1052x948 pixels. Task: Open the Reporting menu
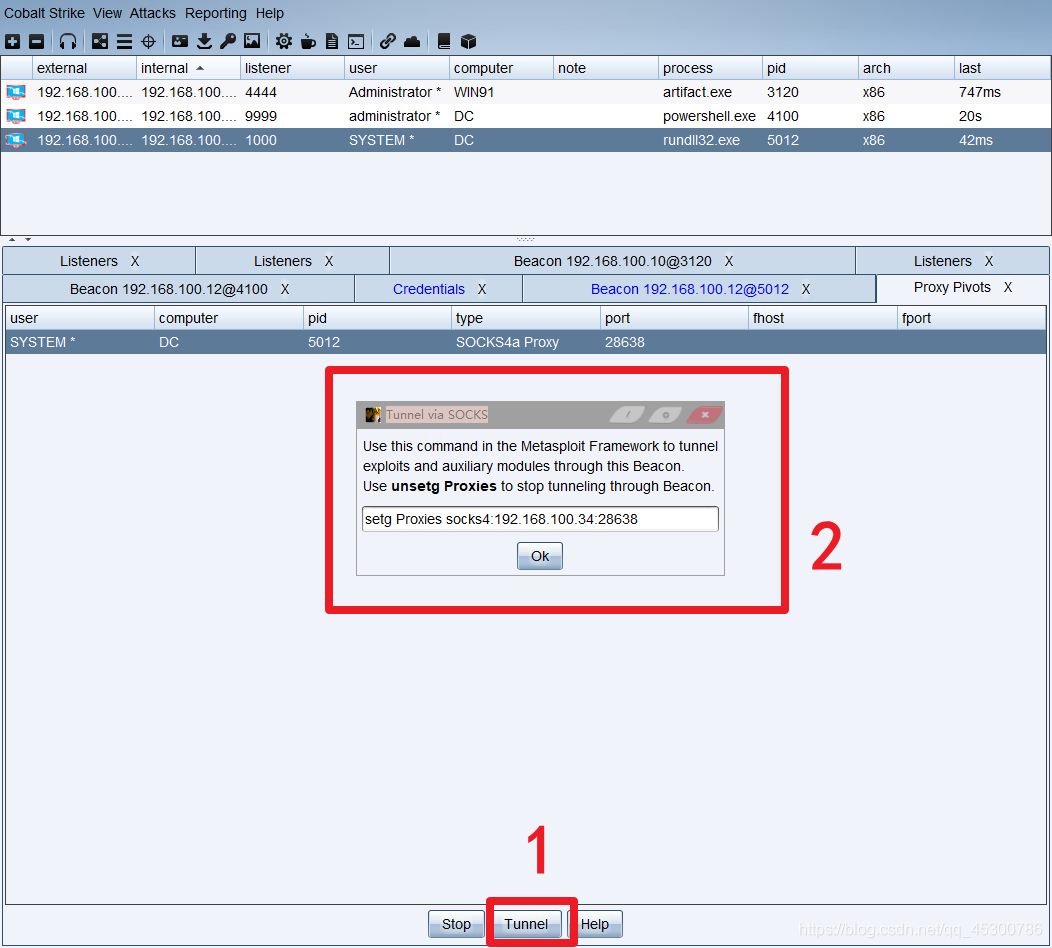[215, 13]
